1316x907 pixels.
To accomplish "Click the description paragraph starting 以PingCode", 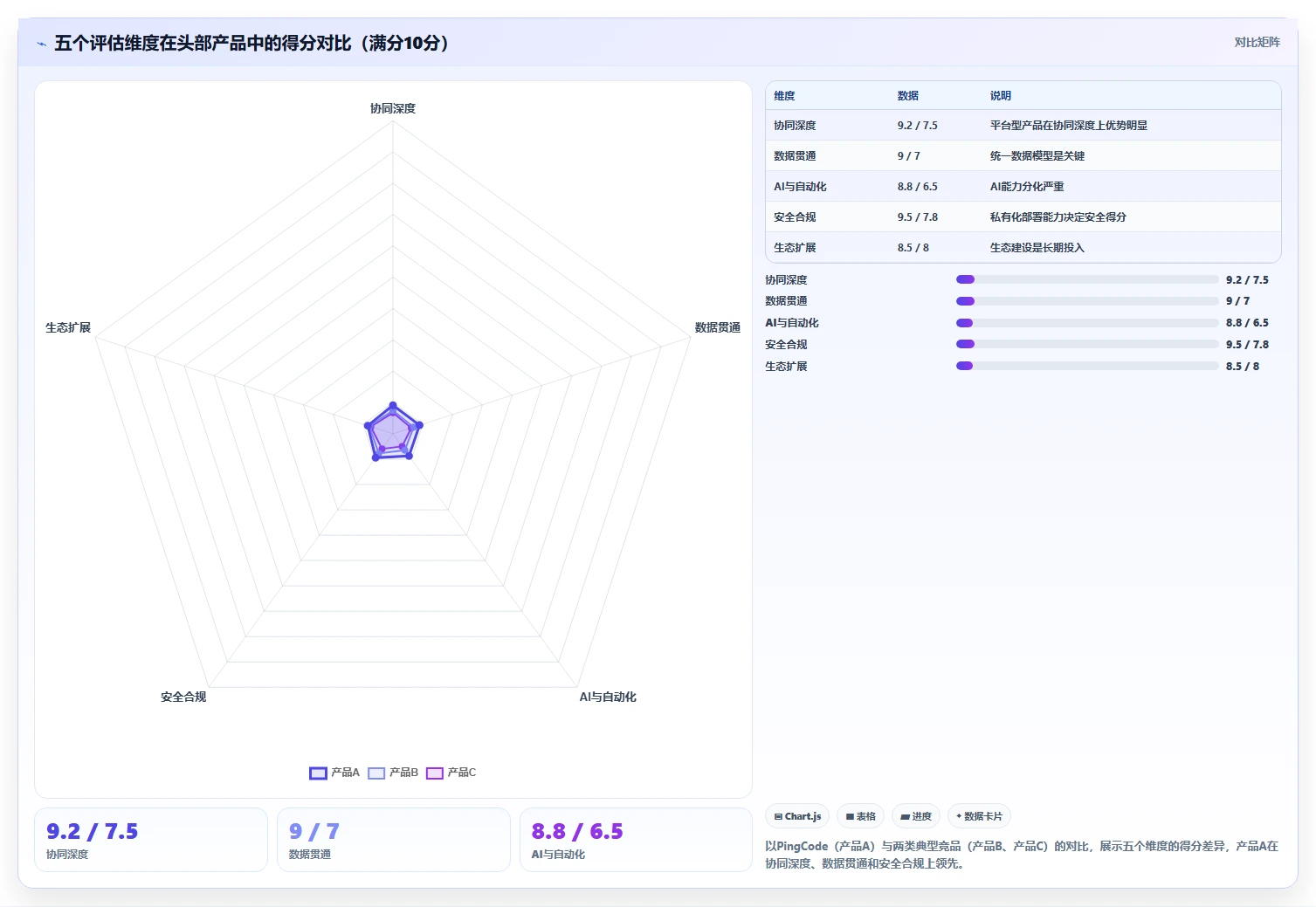I will (1022, 855).
